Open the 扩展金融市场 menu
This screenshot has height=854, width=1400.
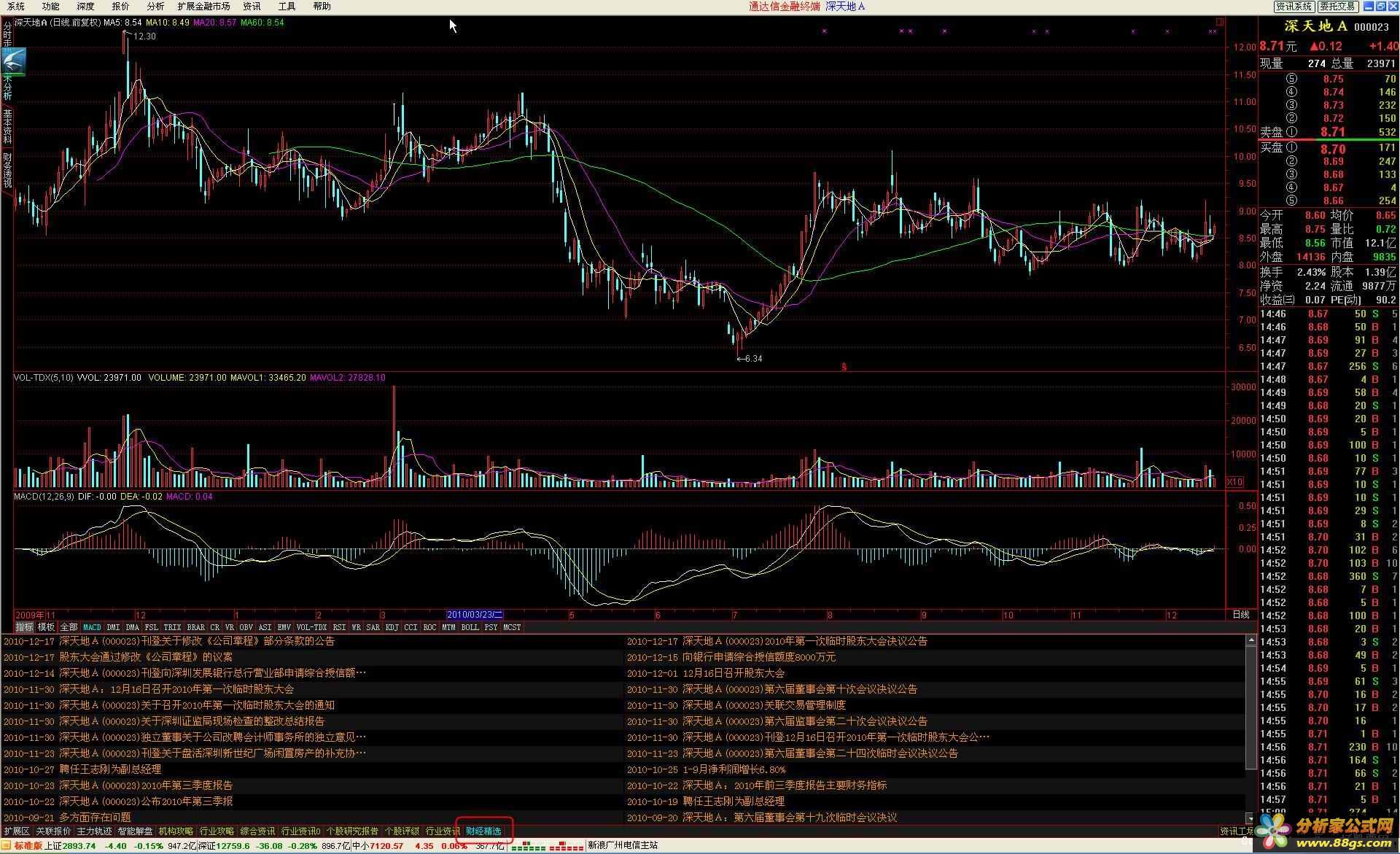pos(203,6)
